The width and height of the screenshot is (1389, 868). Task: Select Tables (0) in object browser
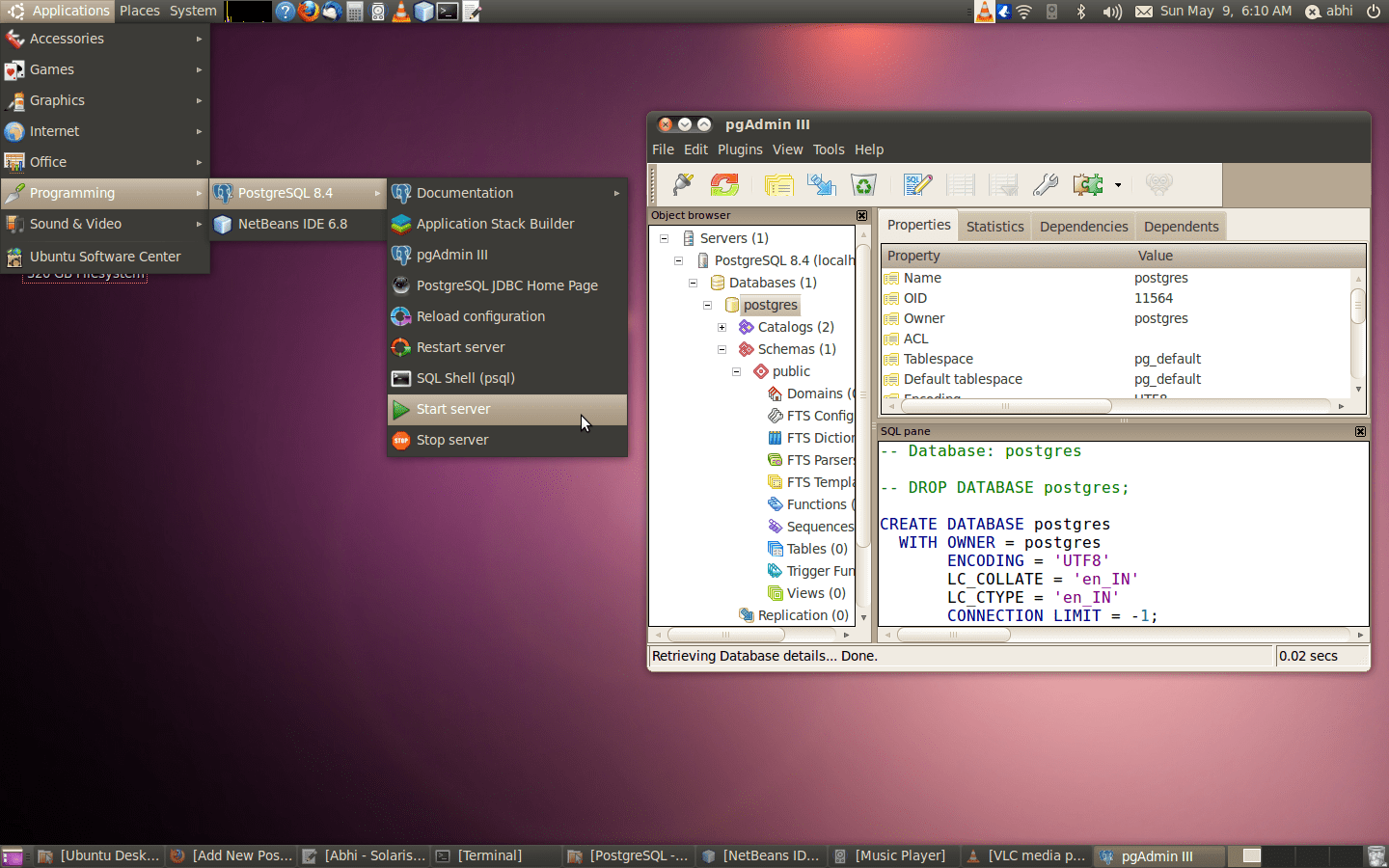click(x=816, y=549)
